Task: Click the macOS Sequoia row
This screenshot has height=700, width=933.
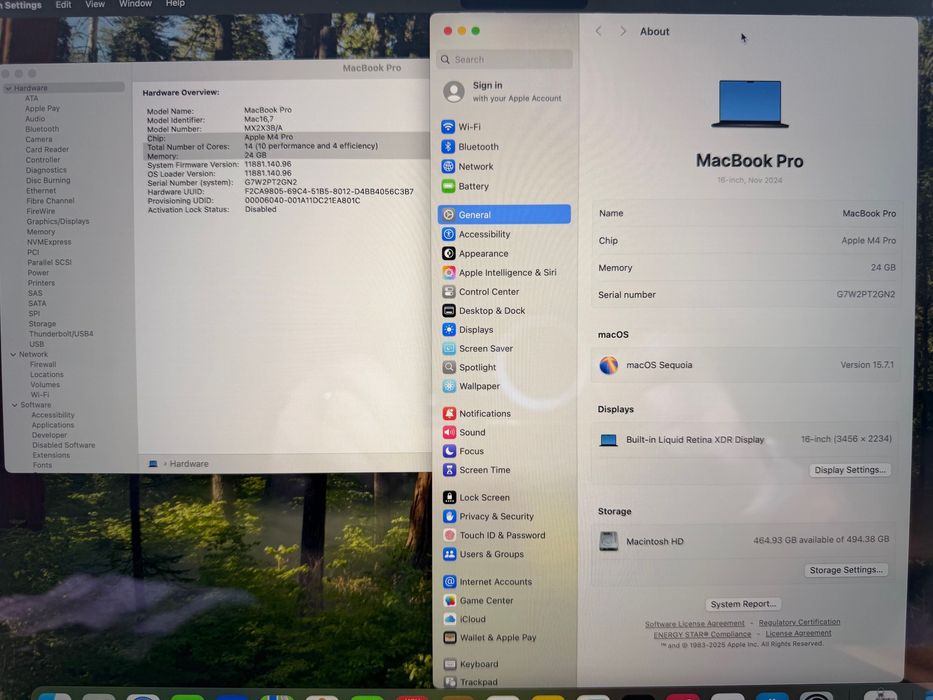Action: click(x=746, y=365)
